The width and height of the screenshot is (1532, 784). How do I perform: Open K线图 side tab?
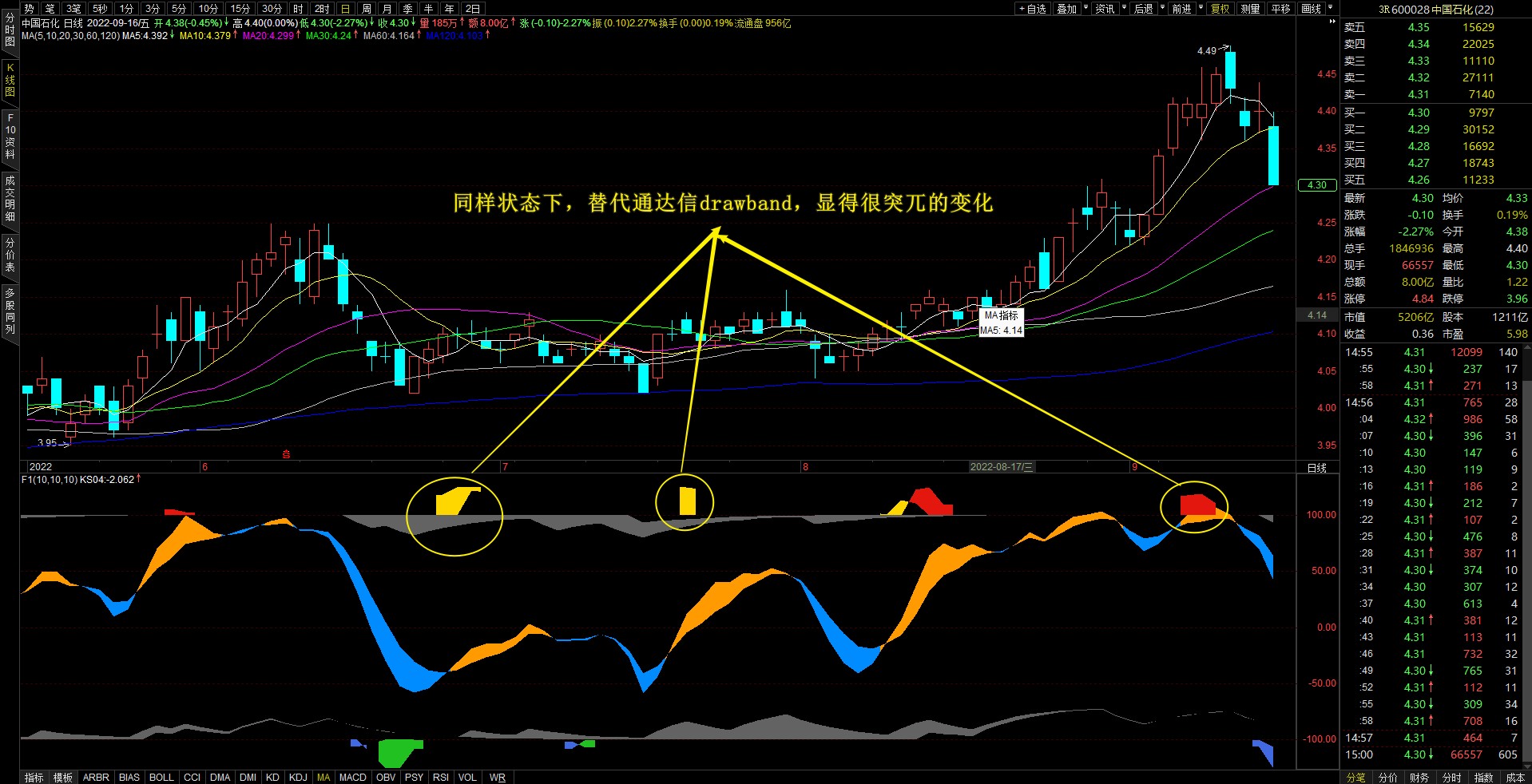[10, 81]
